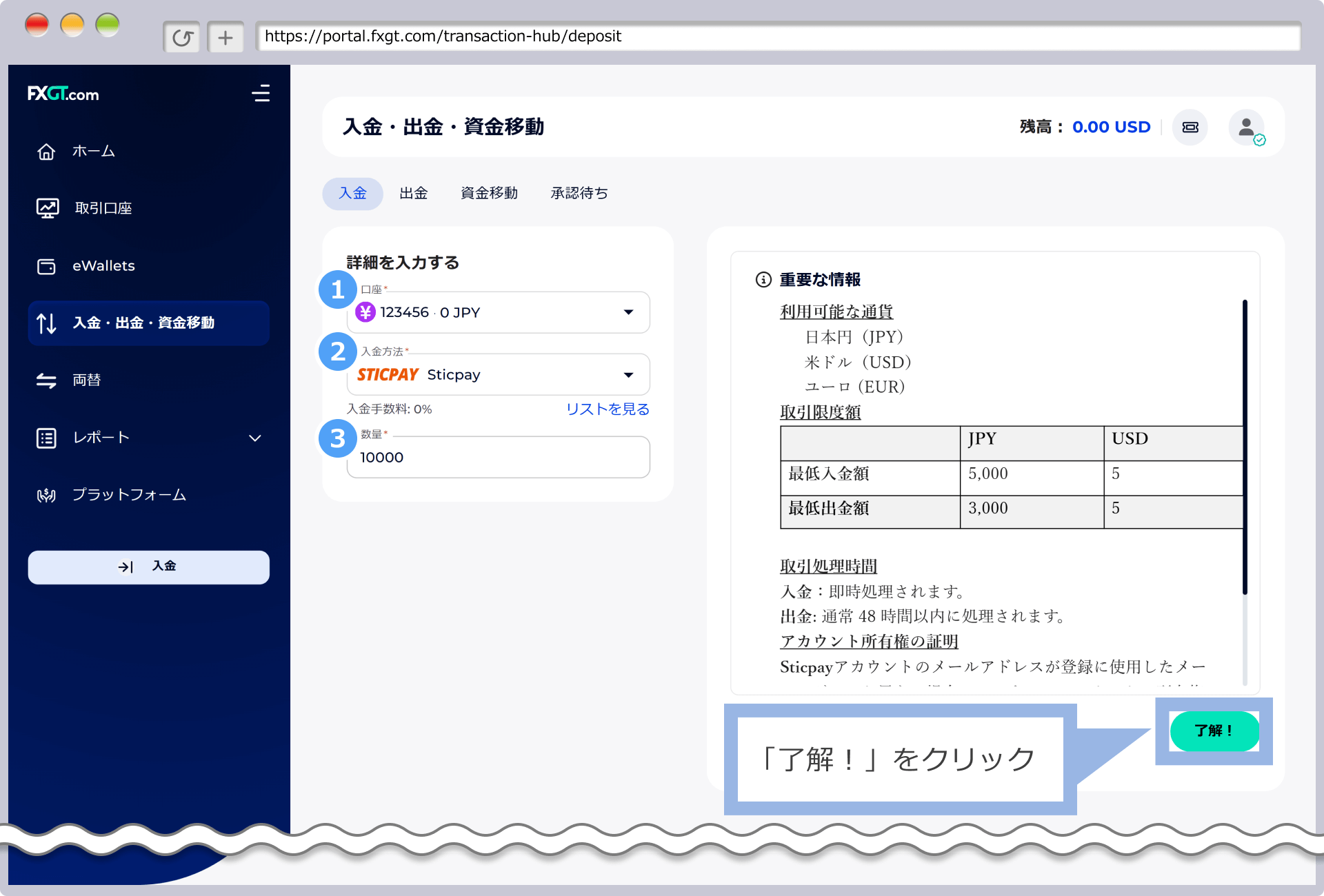The width and height of the screenshot is (1324, 896).
Task: Open the 入金方法 Sticpay dropdown
Action: [x=498, y=374]
